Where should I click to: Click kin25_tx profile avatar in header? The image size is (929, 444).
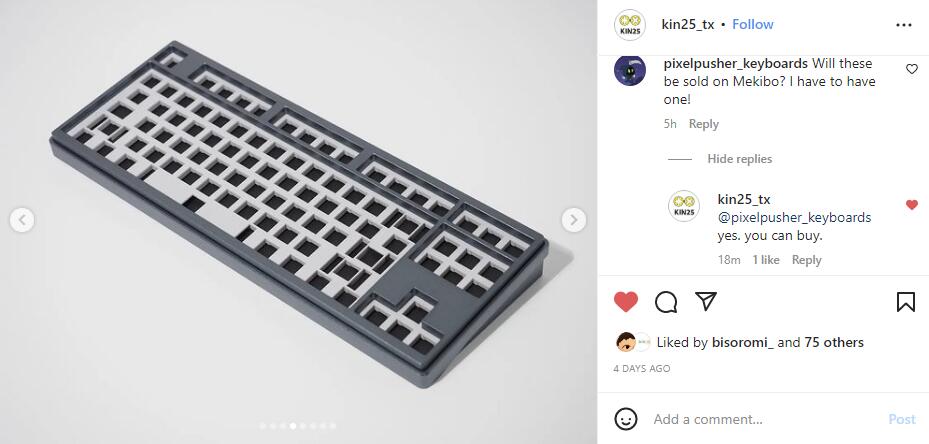[630, 25]
